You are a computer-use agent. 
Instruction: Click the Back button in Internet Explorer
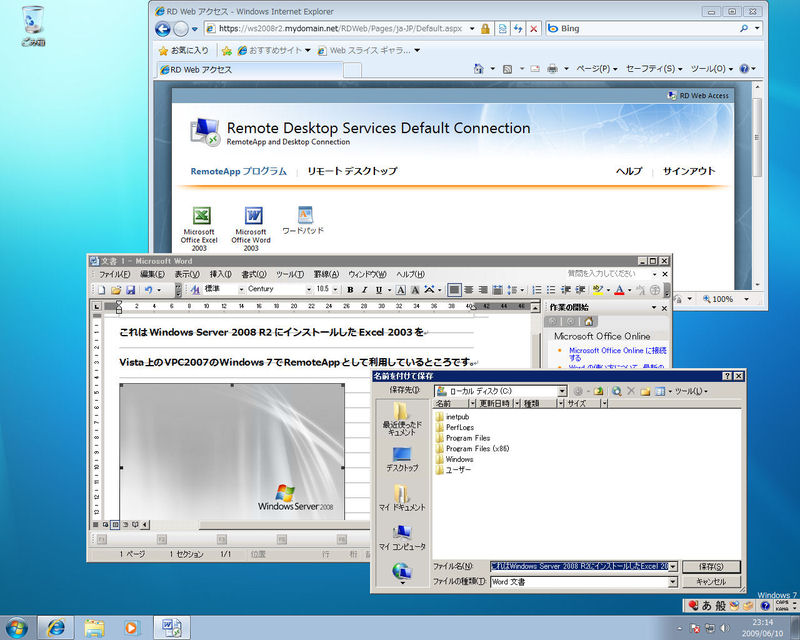[163, 29]
